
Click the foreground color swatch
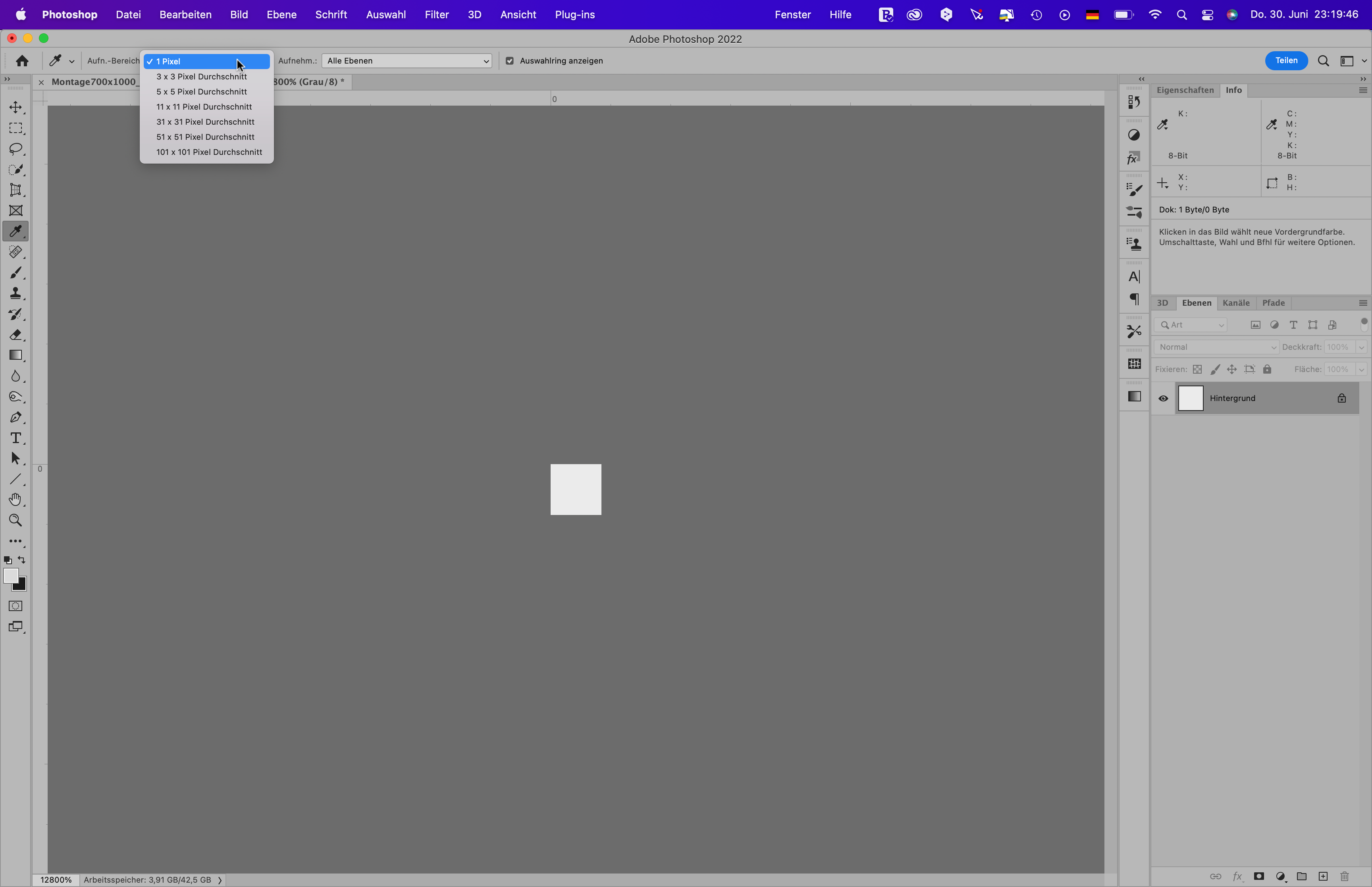click(x=10, y=575)
